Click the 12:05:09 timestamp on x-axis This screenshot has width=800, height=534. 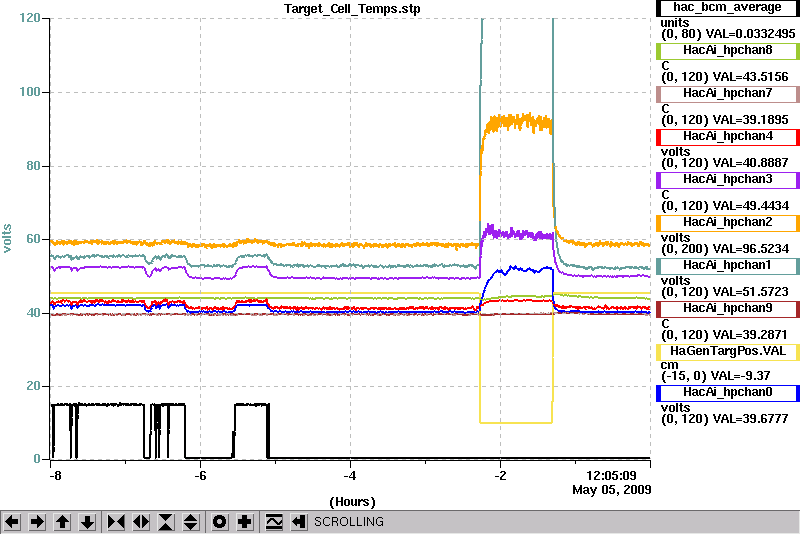611,476
